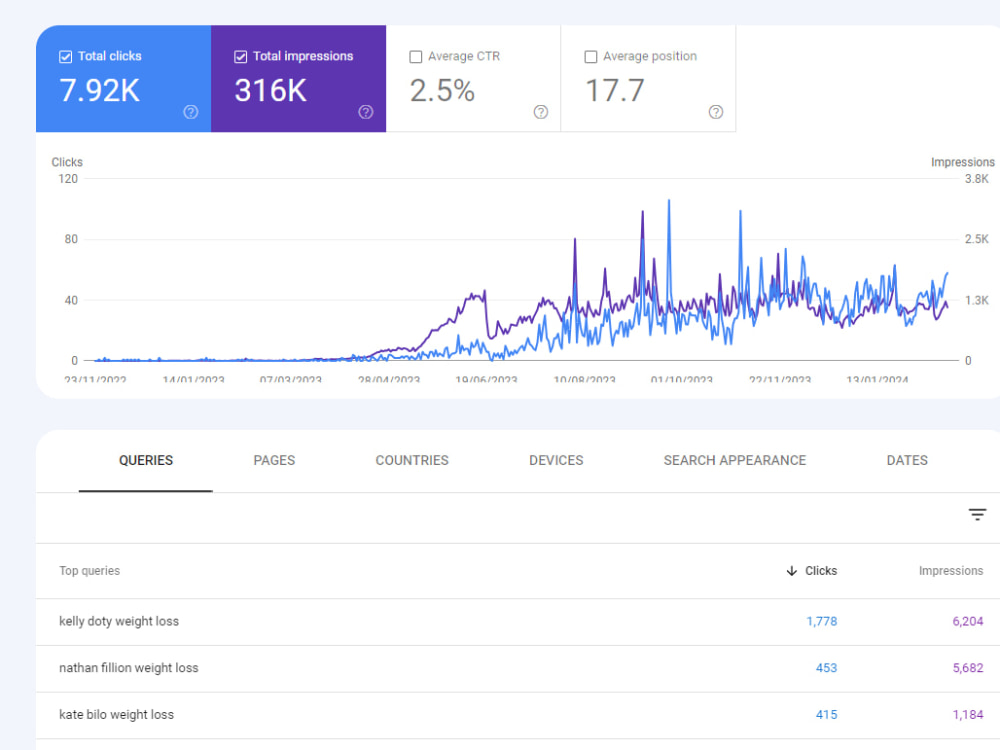This screenshot has width=1000, height=750.
Task: Switch to the Countries tab
Action: tap(412, 460)
